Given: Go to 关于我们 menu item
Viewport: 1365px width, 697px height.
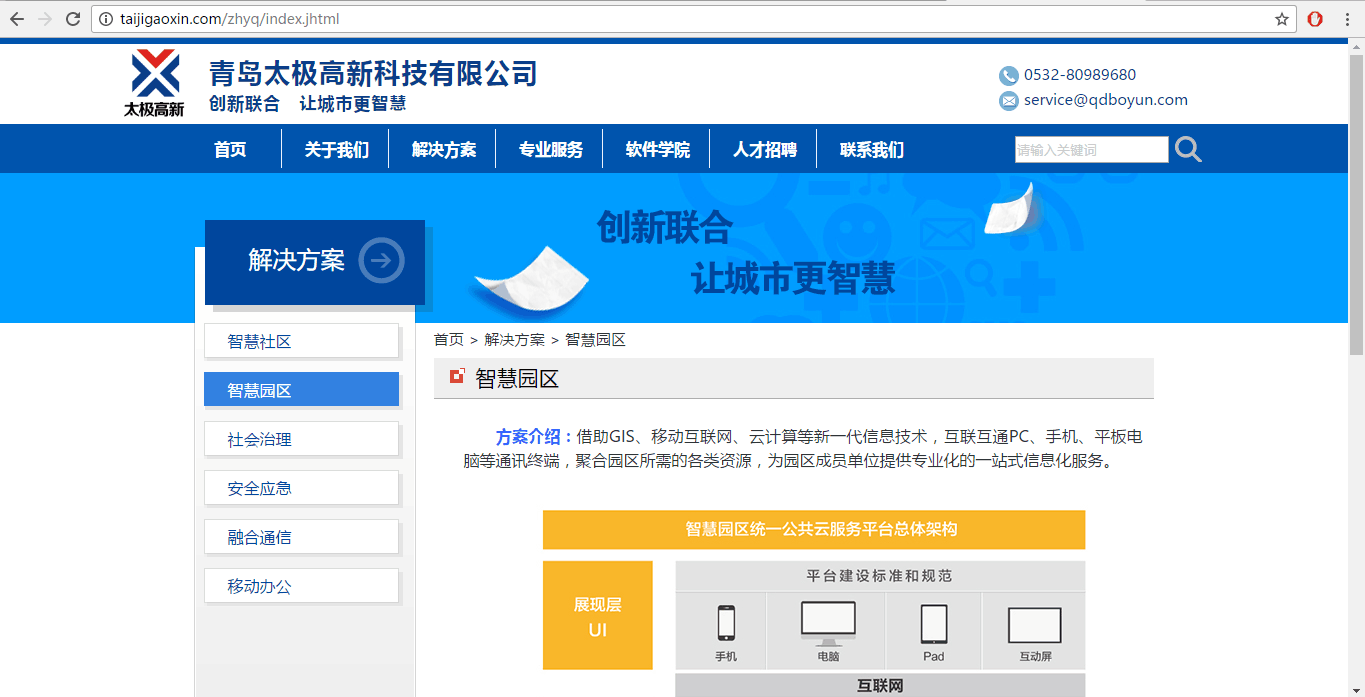Looking at the screenshot, I should coord(336,150).
